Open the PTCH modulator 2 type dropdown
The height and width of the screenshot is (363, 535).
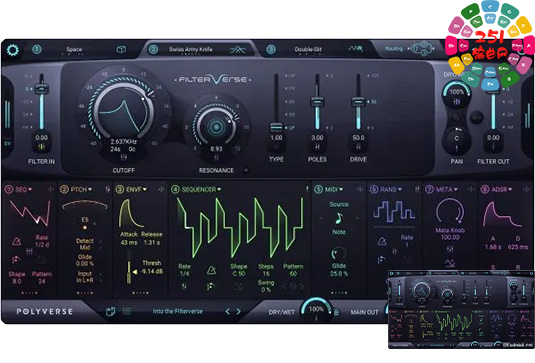pyautogui.click(x=81, y=189)
